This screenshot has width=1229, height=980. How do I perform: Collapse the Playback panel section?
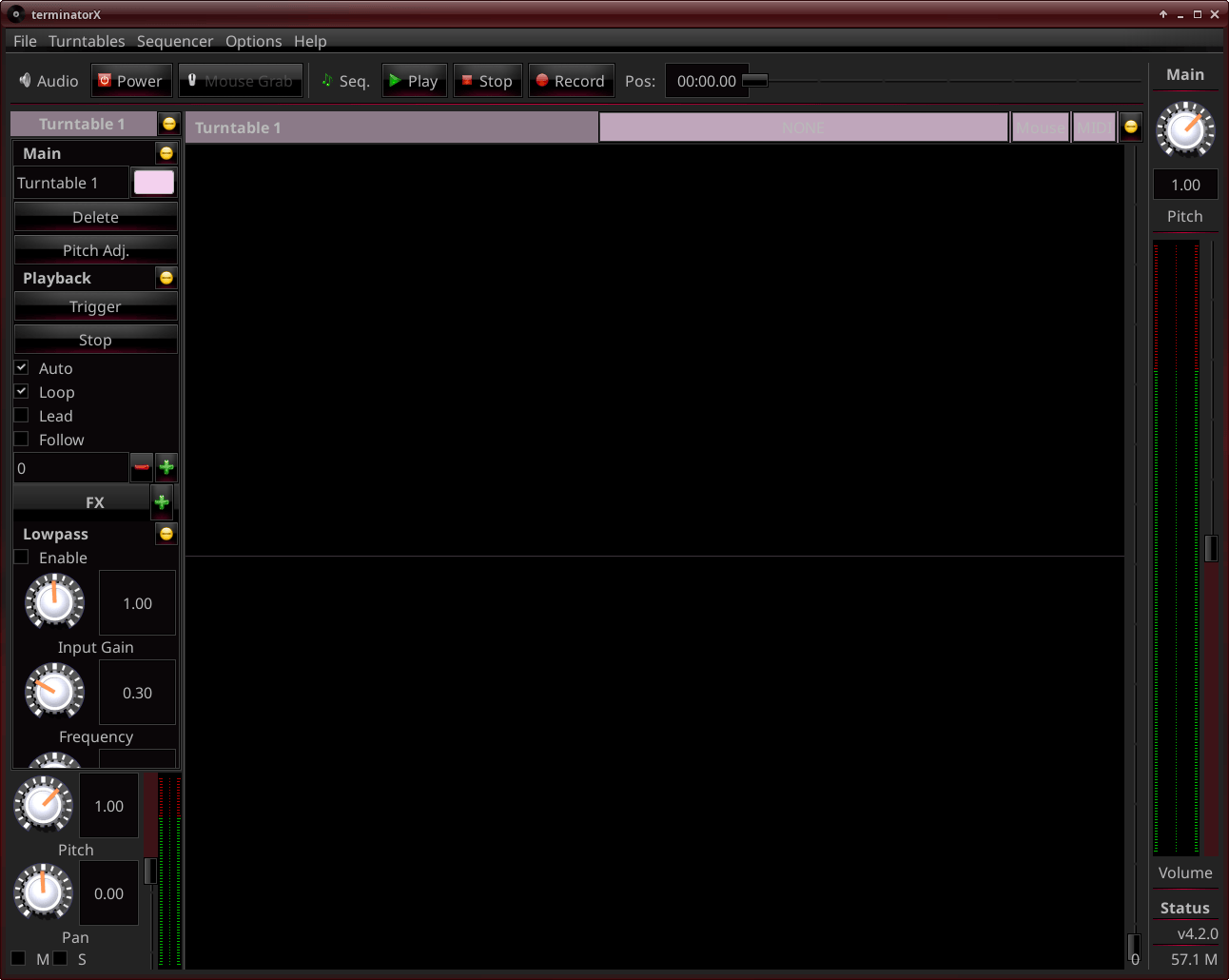tap(166, 278)
